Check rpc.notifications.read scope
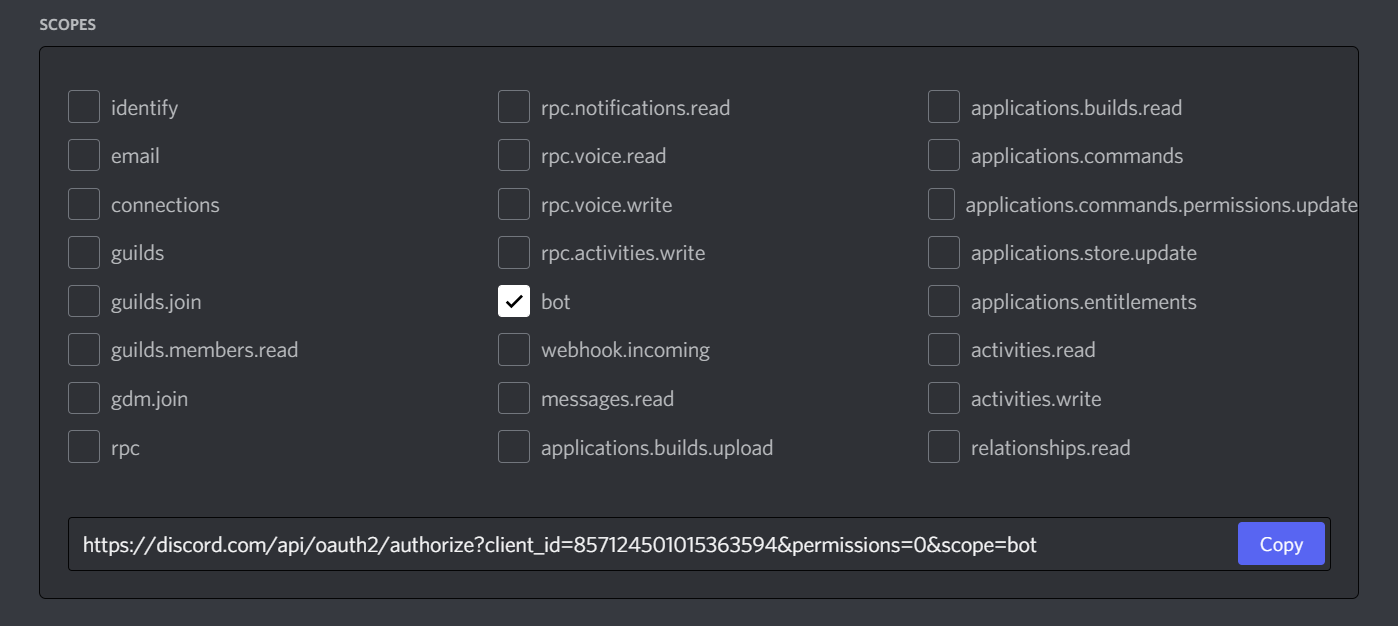 [514, 106]
